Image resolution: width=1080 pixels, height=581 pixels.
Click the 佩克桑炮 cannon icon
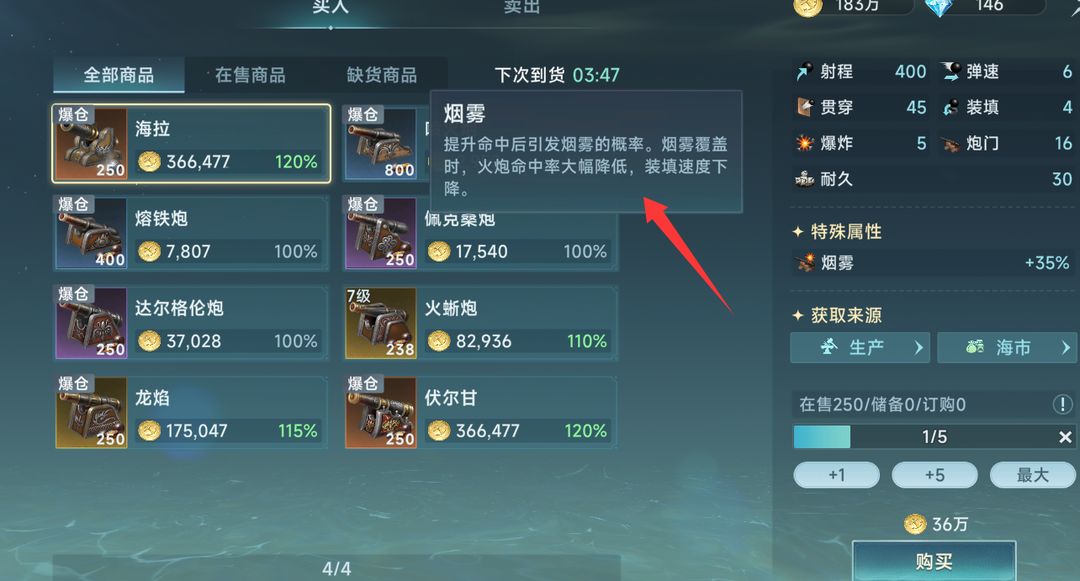click(x=380, y=233)
